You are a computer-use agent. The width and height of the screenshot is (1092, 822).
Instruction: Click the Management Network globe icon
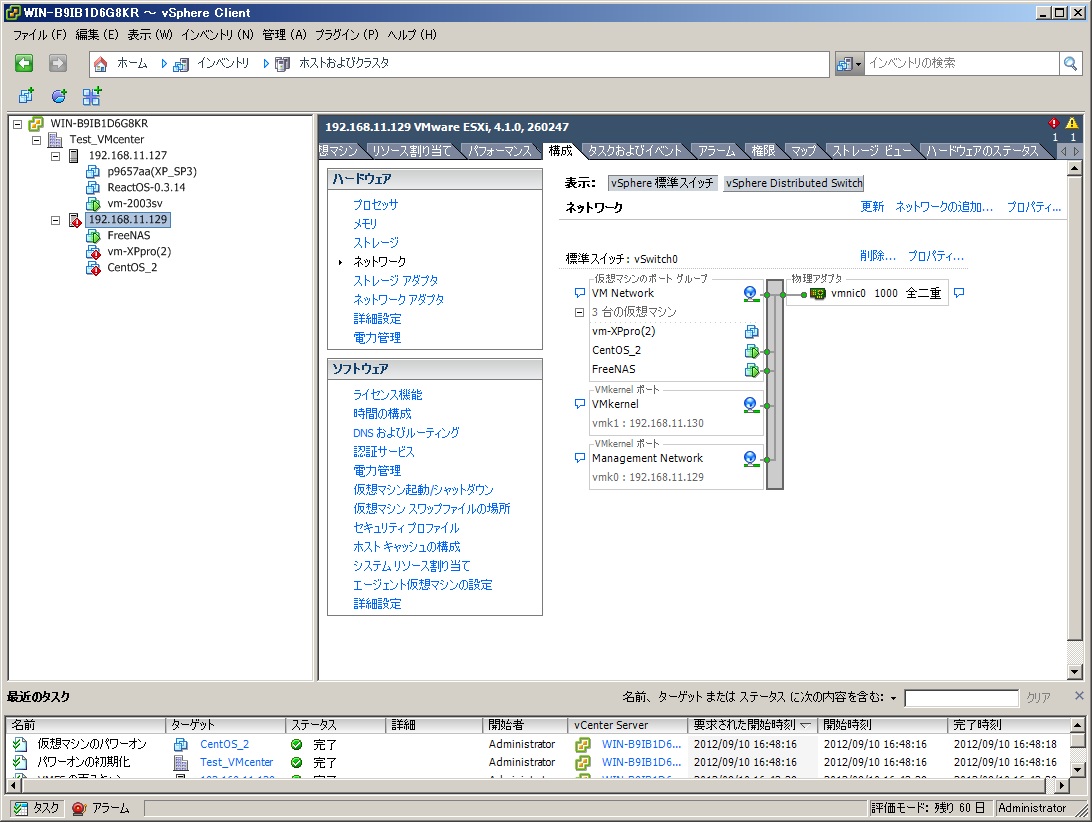click(x=750, y=458)
